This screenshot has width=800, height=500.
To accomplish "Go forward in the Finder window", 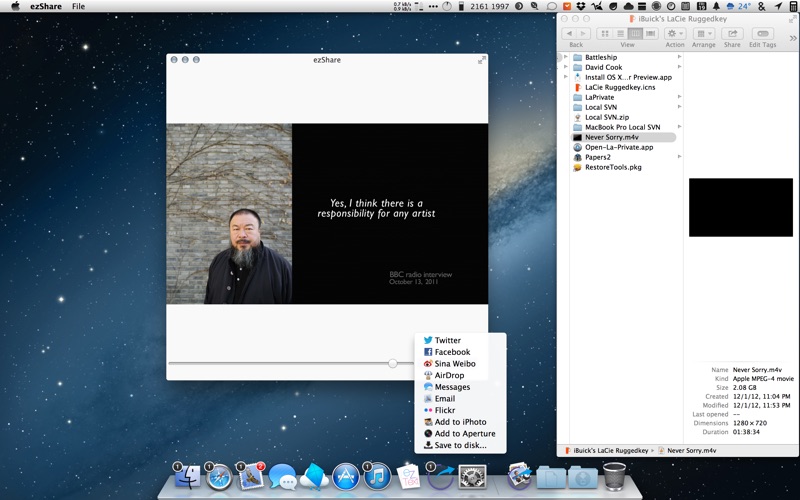I will (x=583, y=34).
